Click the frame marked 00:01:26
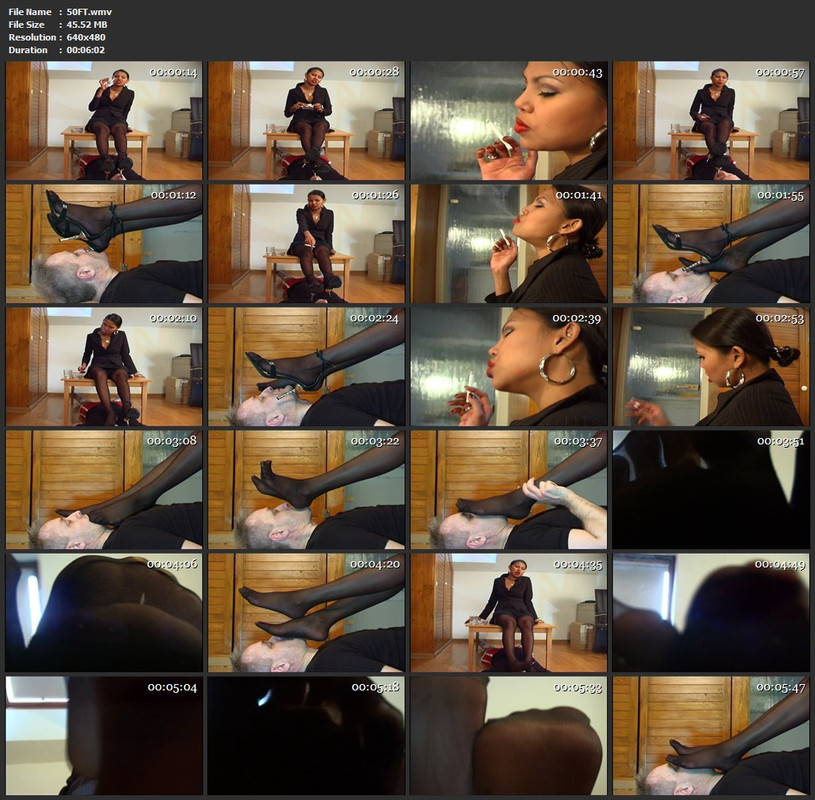 point(306,244)
